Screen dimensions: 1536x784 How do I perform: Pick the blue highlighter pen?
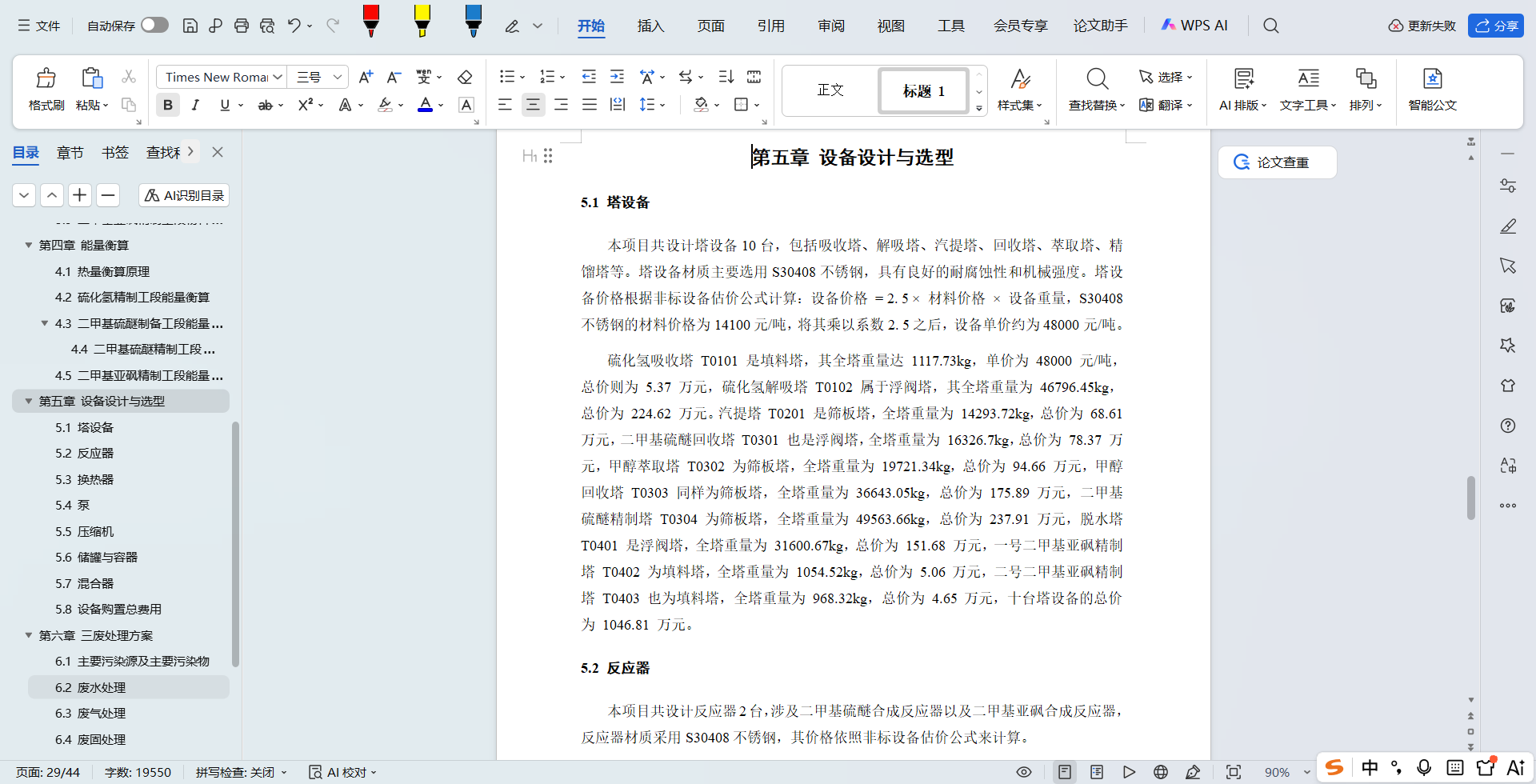(474, 21)
